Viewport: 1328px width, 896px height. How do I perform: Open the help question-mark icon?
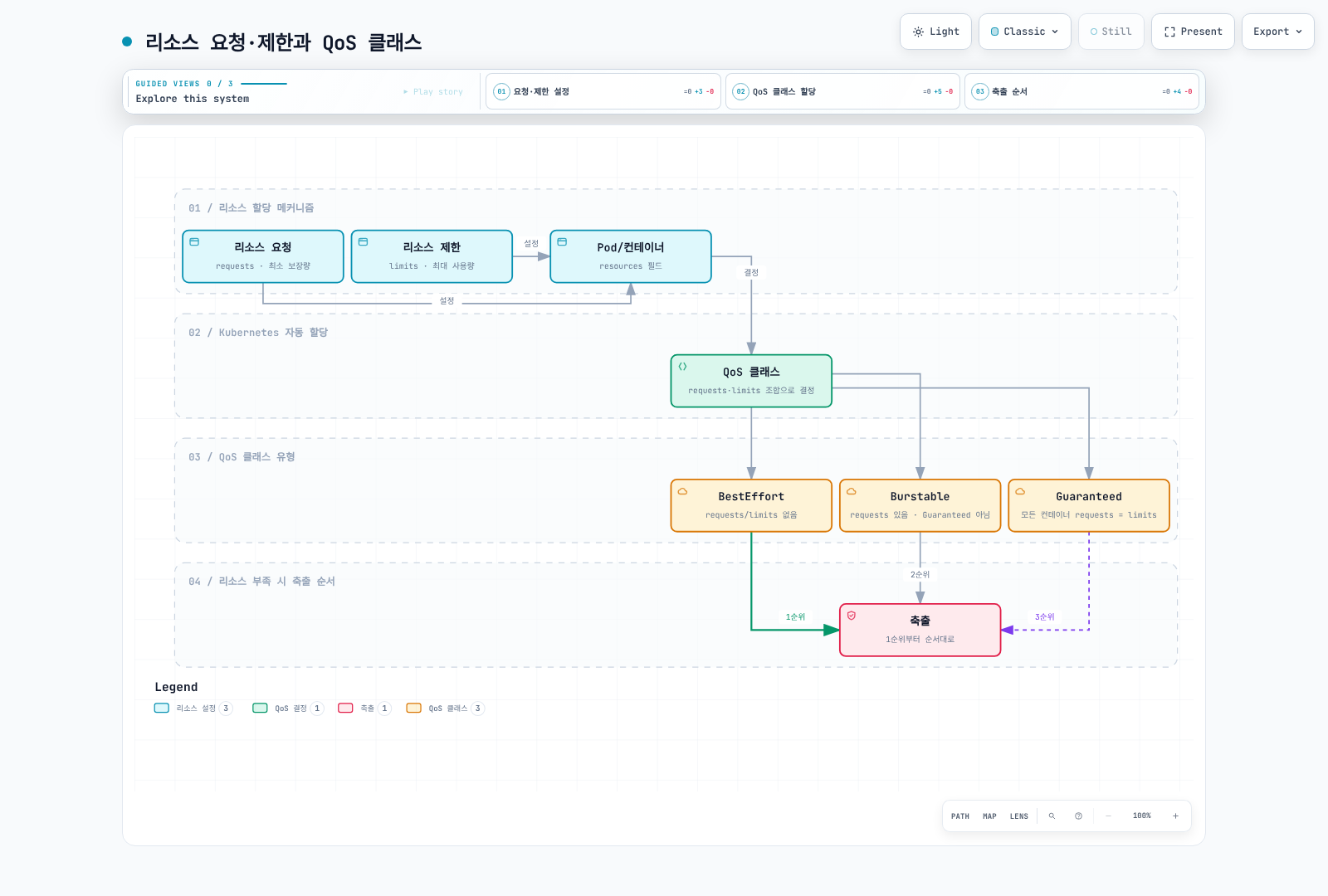click(1078, 816)
